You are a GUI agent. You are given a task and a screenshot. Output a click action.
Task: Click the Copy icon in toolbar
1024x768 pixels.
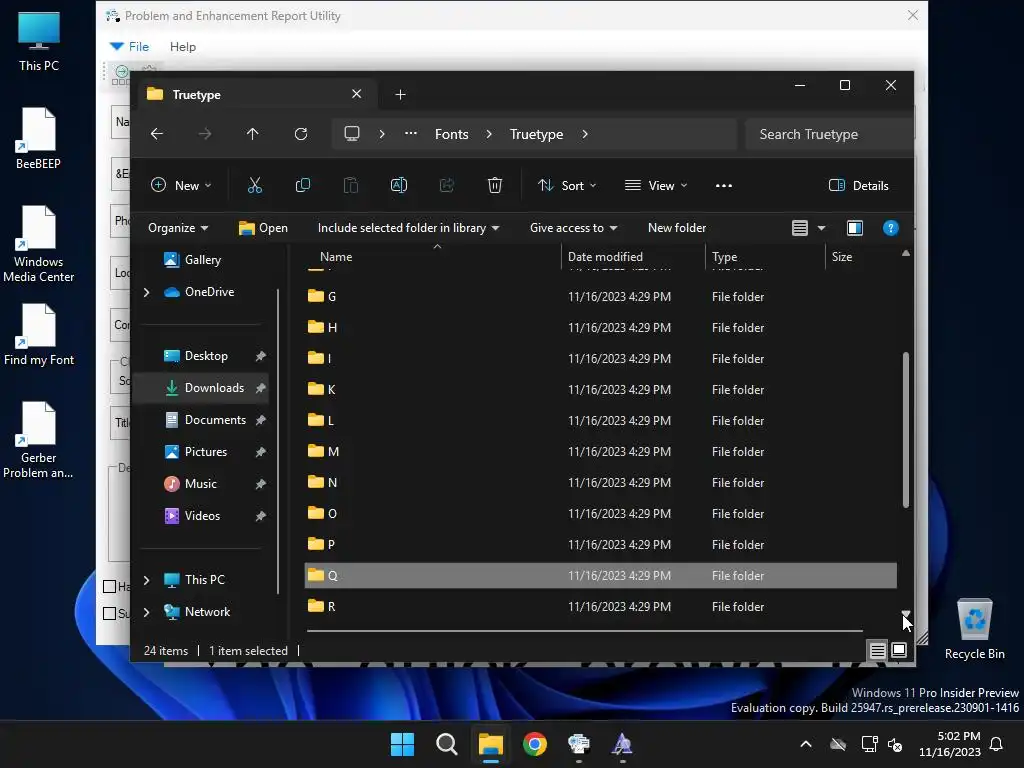click(302, 185)
